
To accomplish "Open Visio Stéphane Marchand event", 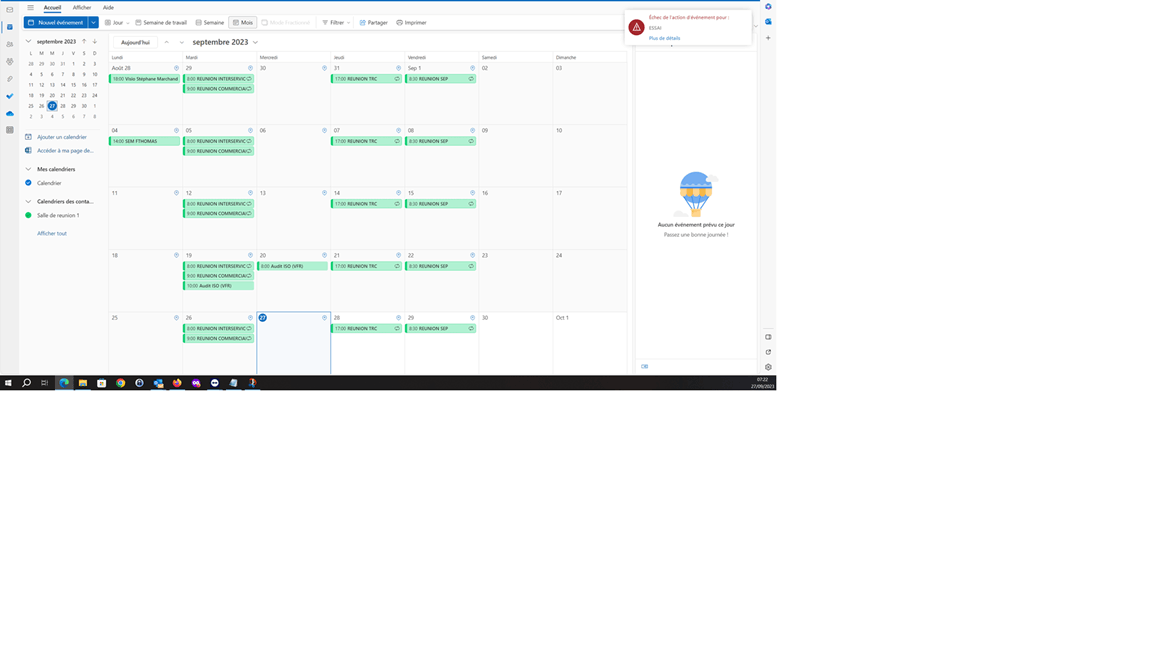I will 145,79.
